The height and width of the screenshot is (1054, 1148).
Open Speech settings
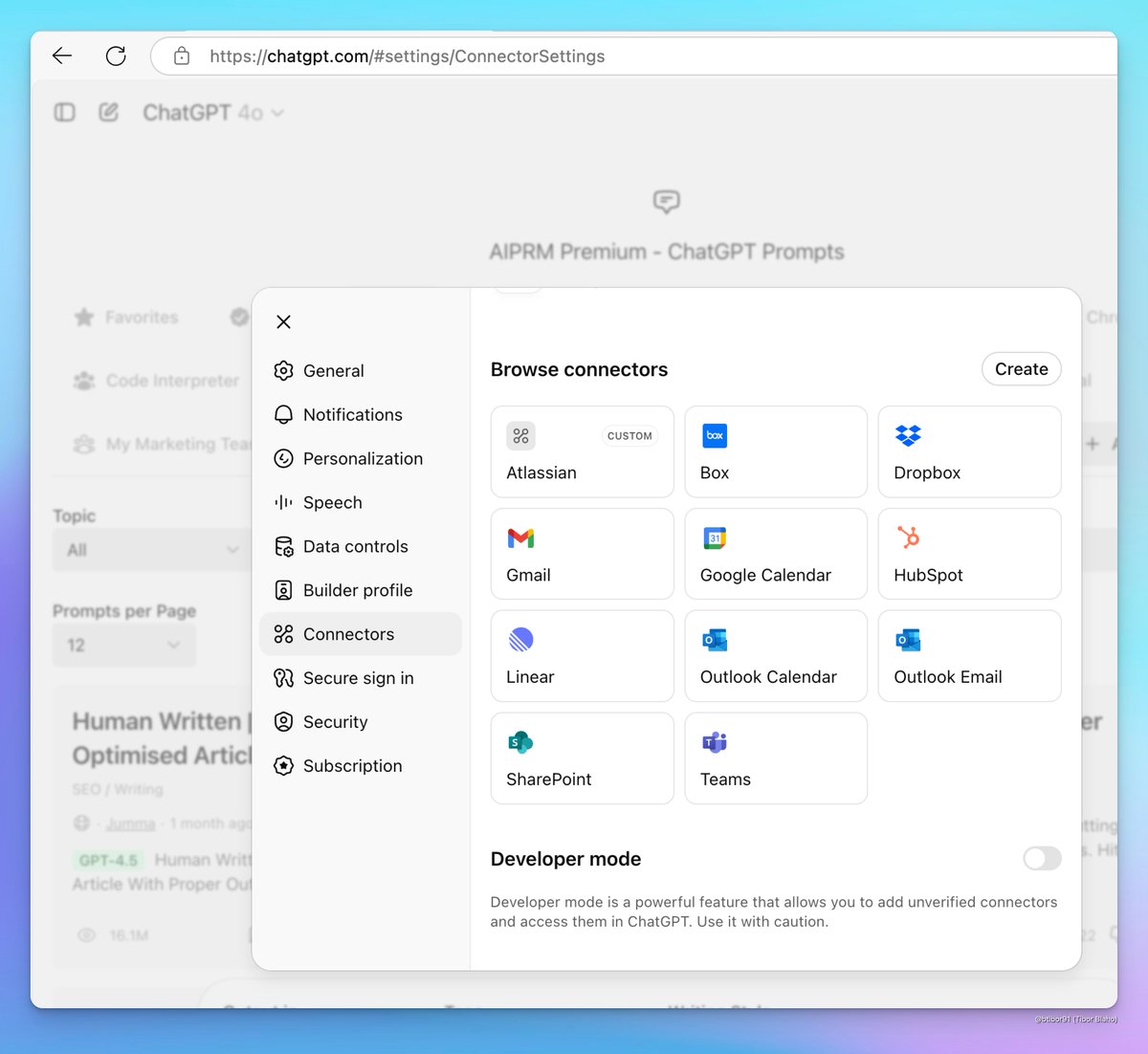pyautogui.click(x=361, y=503)
